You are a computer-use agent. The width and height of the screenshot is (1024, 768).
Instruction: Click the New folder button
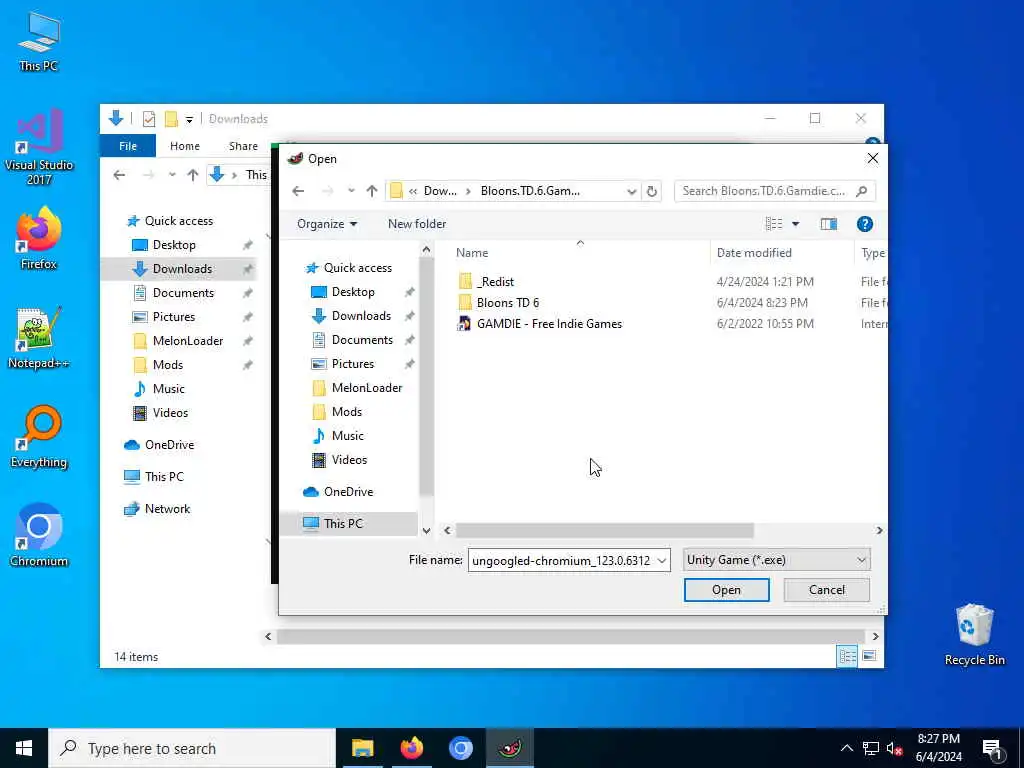point(417,224)
